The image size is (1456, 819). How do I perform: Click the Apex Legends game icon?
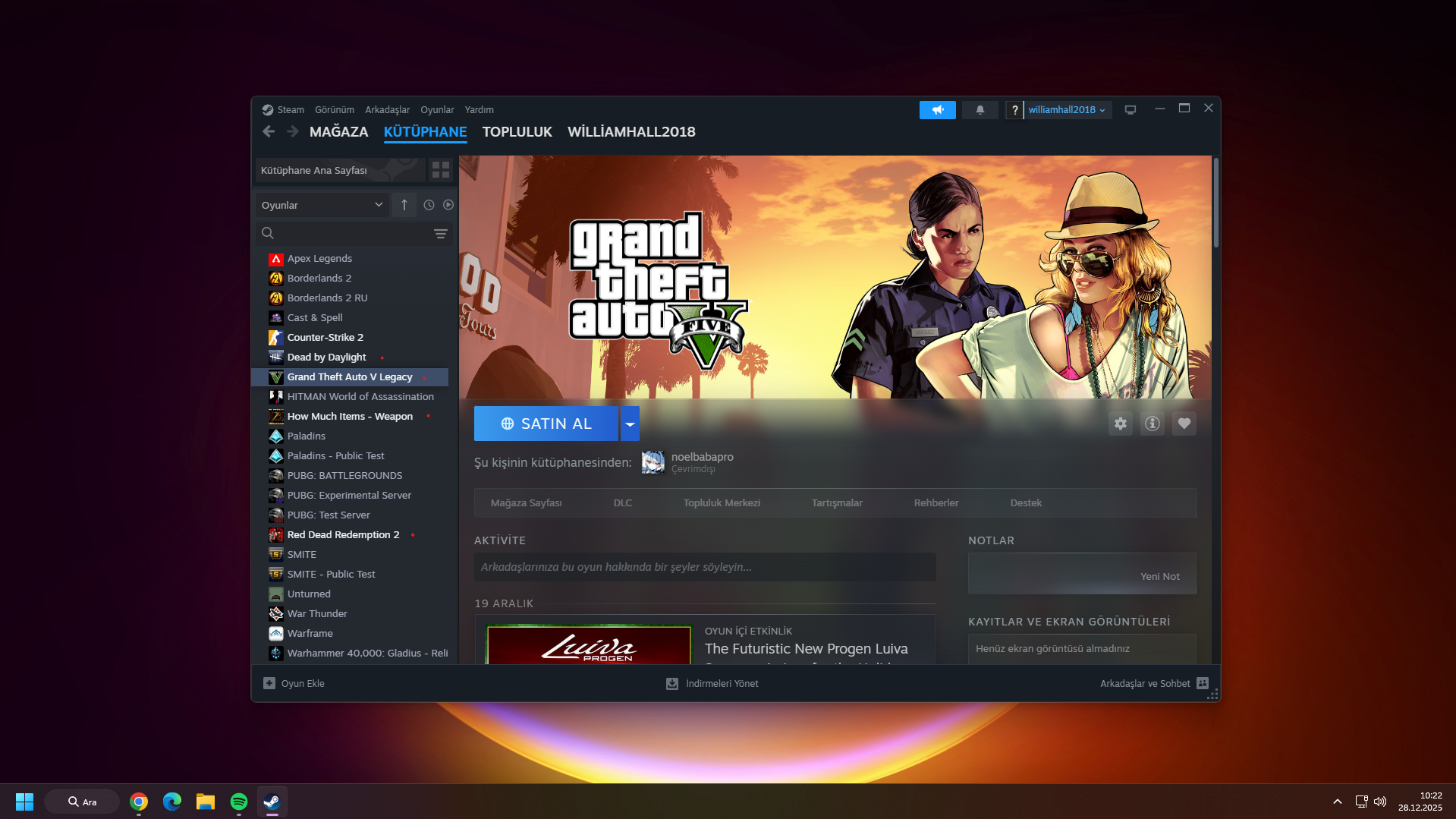[x=276, y=259]
